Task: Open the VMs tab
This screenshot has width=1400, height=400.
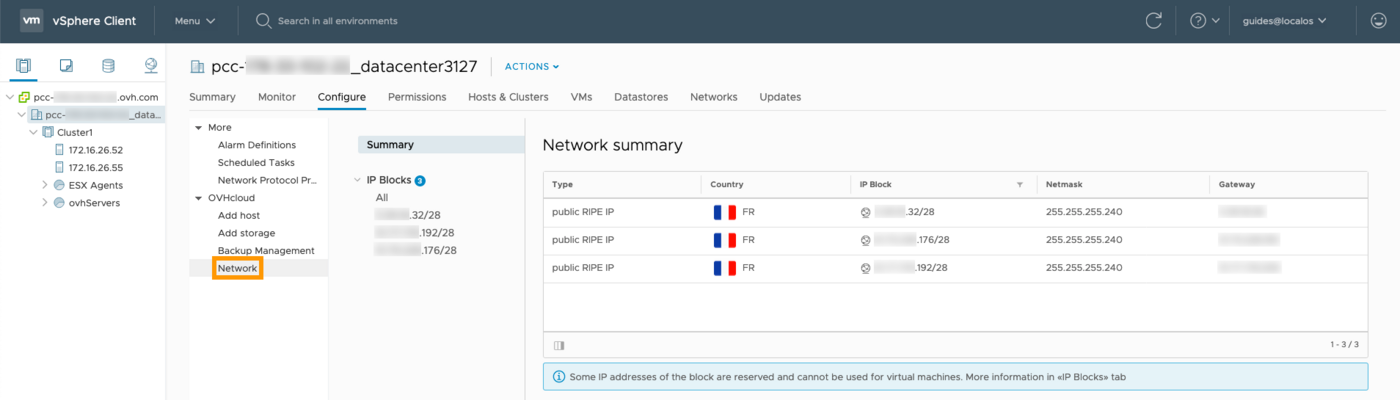Action: pyautogui.click(x=581, y=97)
